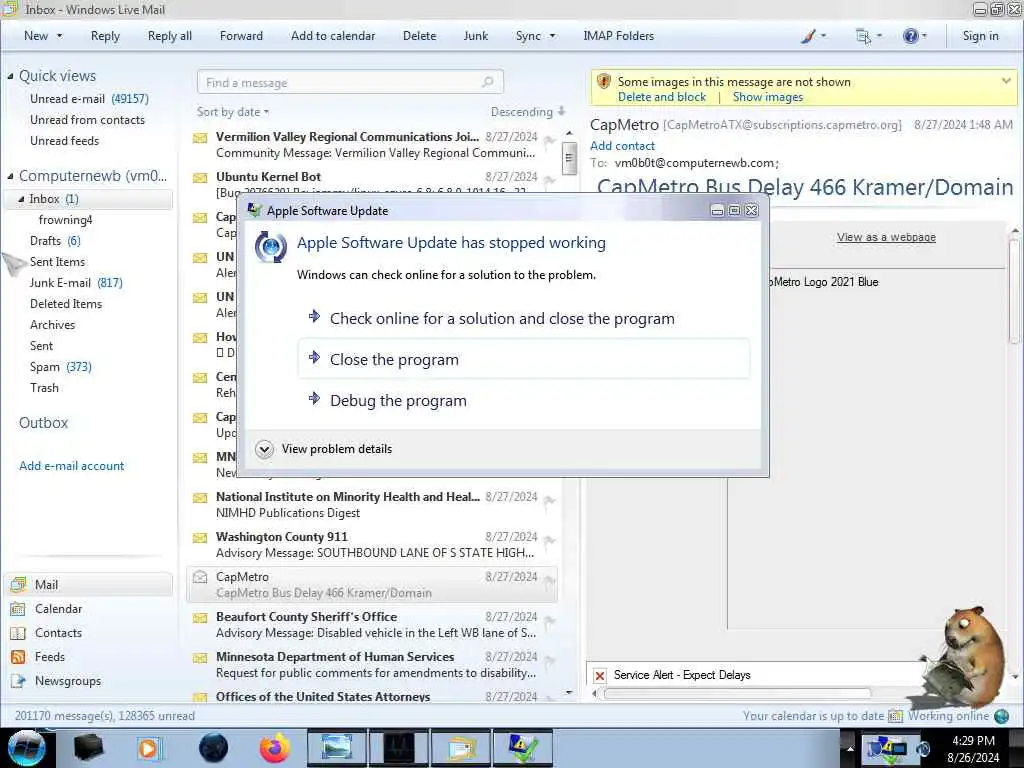Open IMAP Folders
Screen dimensions: 1024x768
pos(618,36)
